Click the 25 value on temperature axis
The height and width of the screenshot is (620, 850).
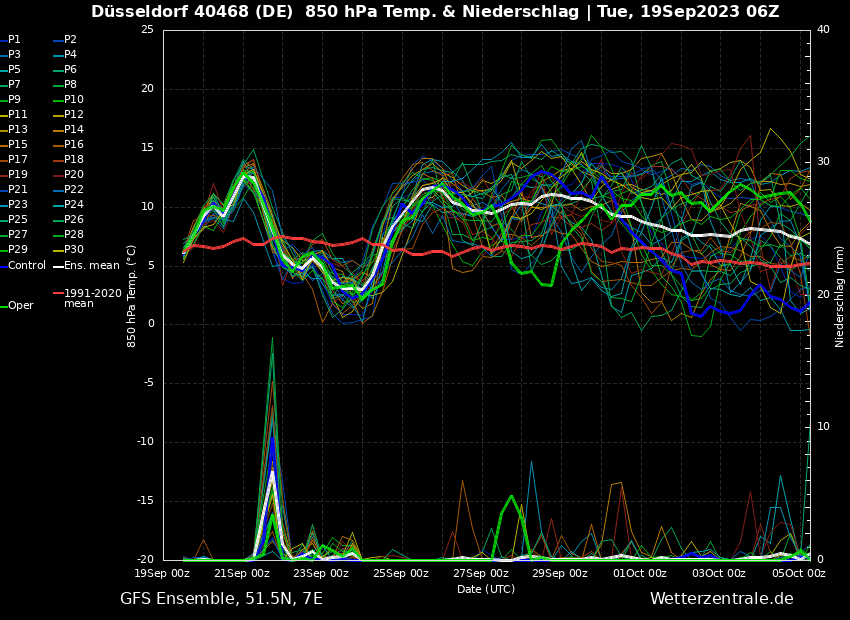click(147, 30)
